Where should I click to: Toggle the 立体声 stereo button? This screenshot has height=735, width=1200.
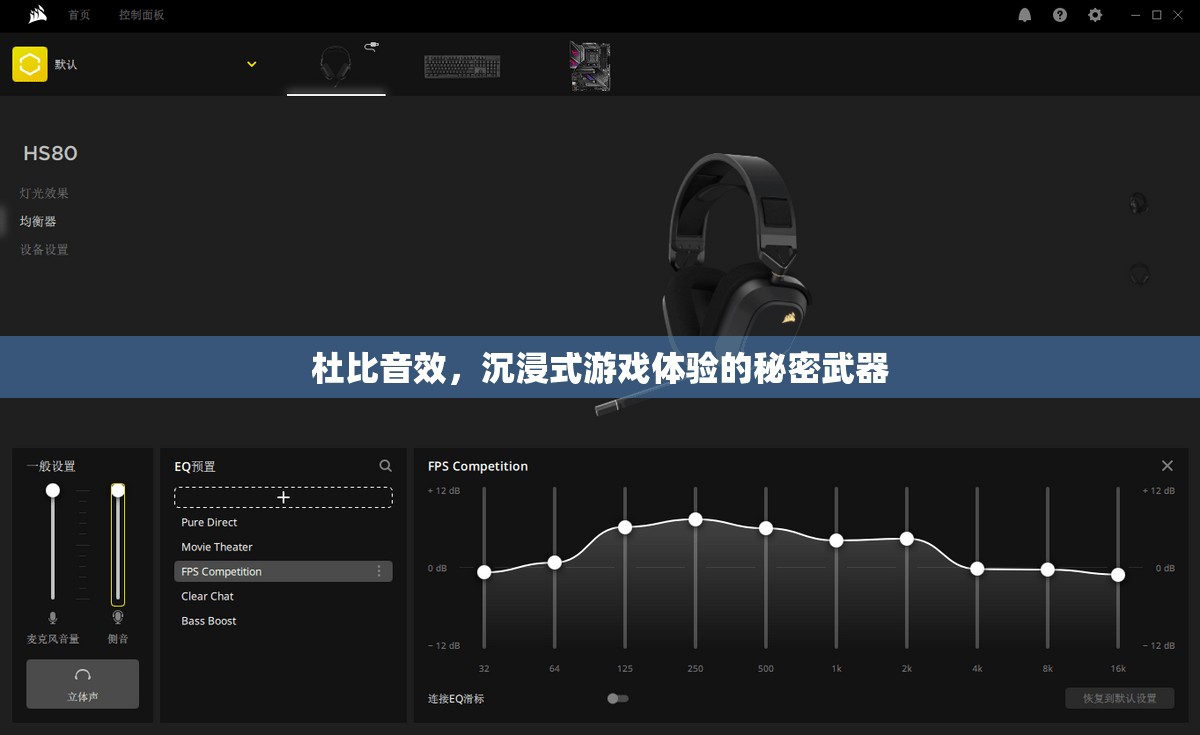pyautogui.click(x=83, y=684)
